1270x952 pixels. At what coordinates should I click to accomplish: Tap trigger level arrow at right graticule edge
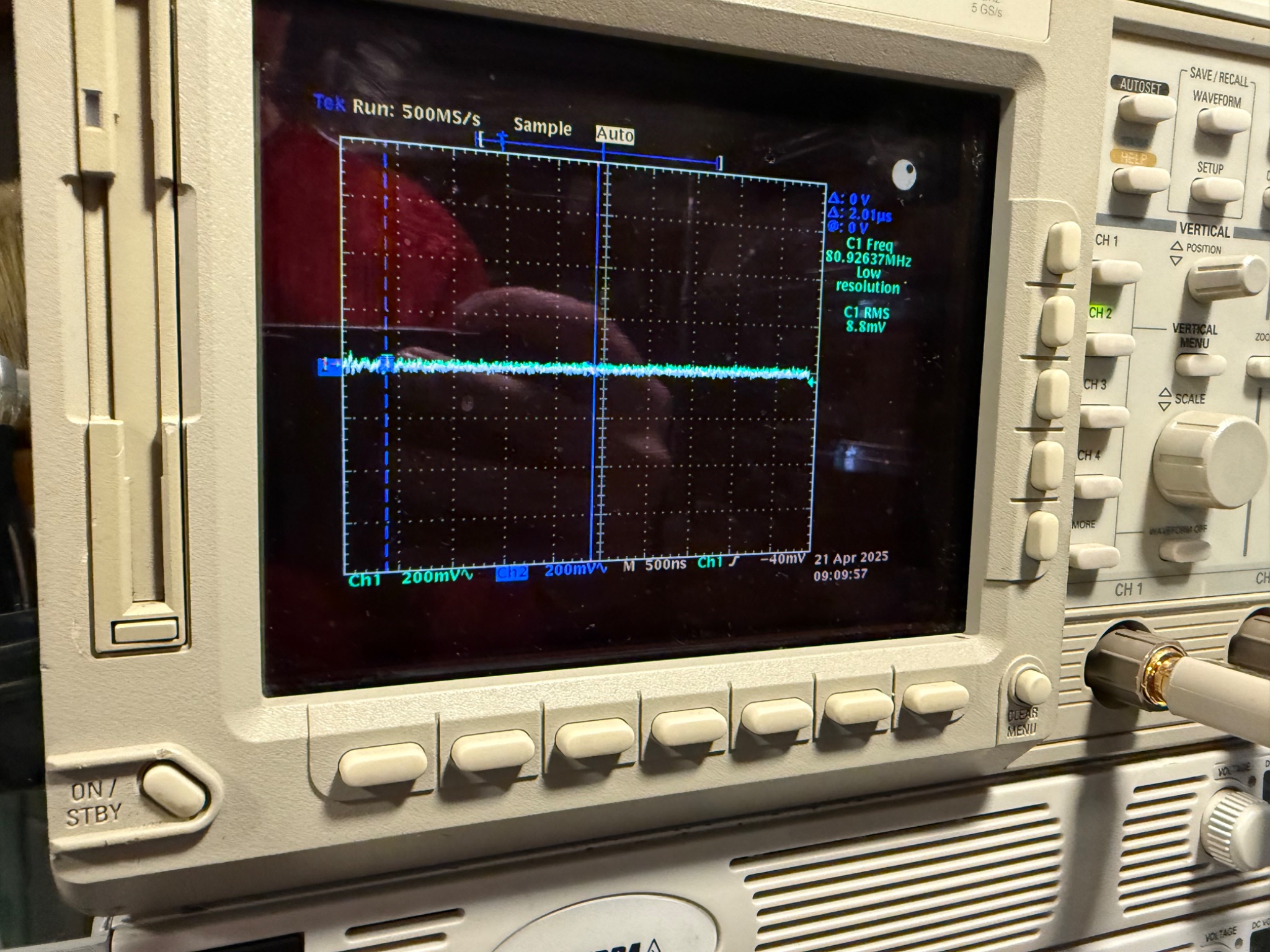(812, 382)
